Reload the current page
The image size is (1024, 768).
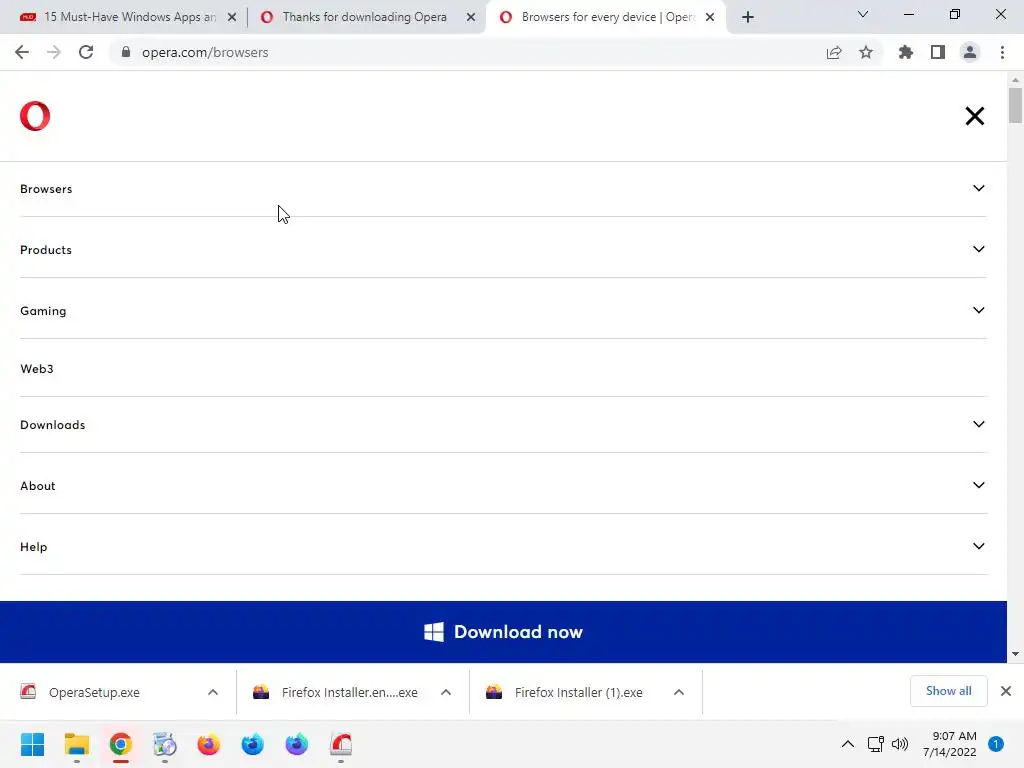[86, 52]
